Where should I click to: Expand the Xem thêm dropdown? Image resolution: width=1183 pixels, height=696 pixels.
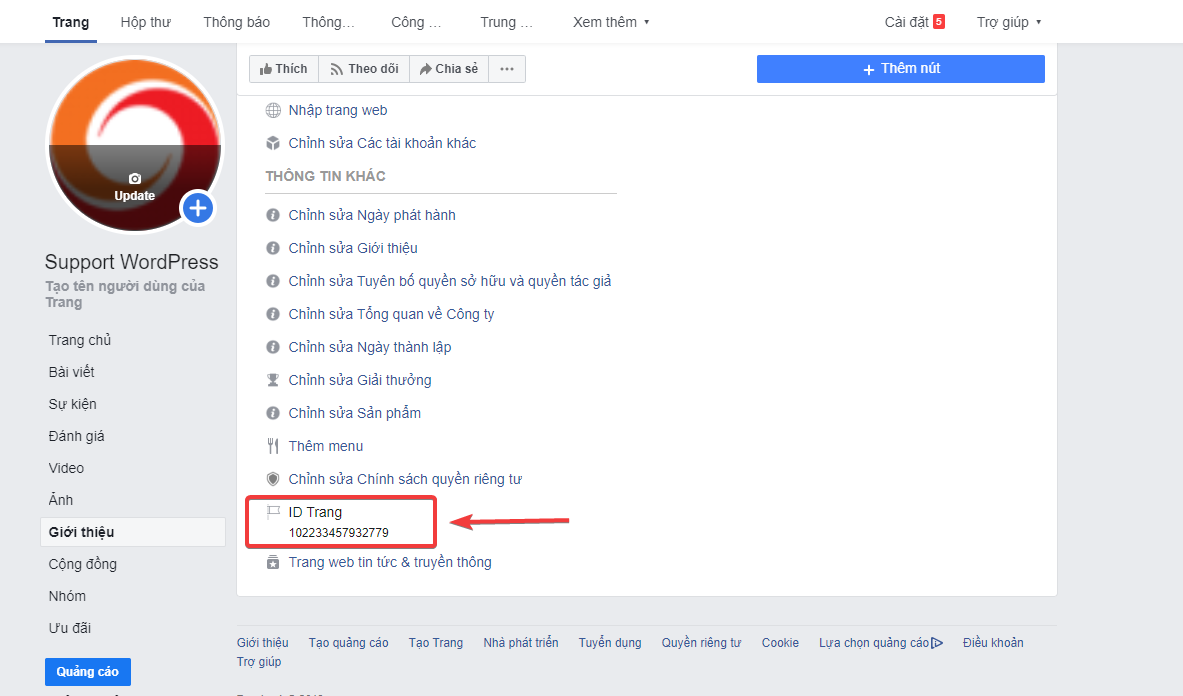click(611, 22)
